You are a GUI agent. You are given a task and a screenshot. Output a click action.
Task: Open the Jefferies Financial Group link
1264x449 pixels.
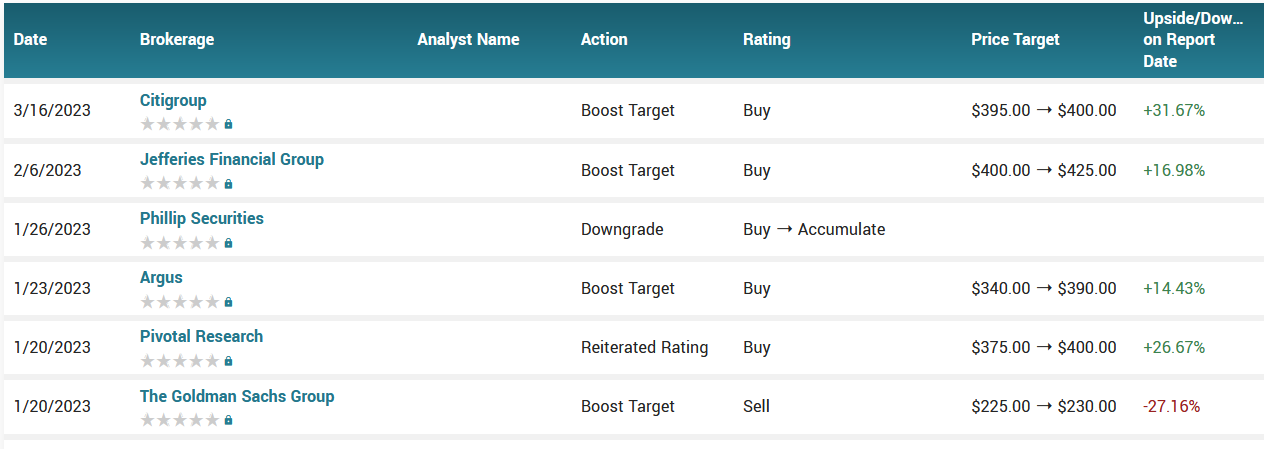tap(232, 159)
